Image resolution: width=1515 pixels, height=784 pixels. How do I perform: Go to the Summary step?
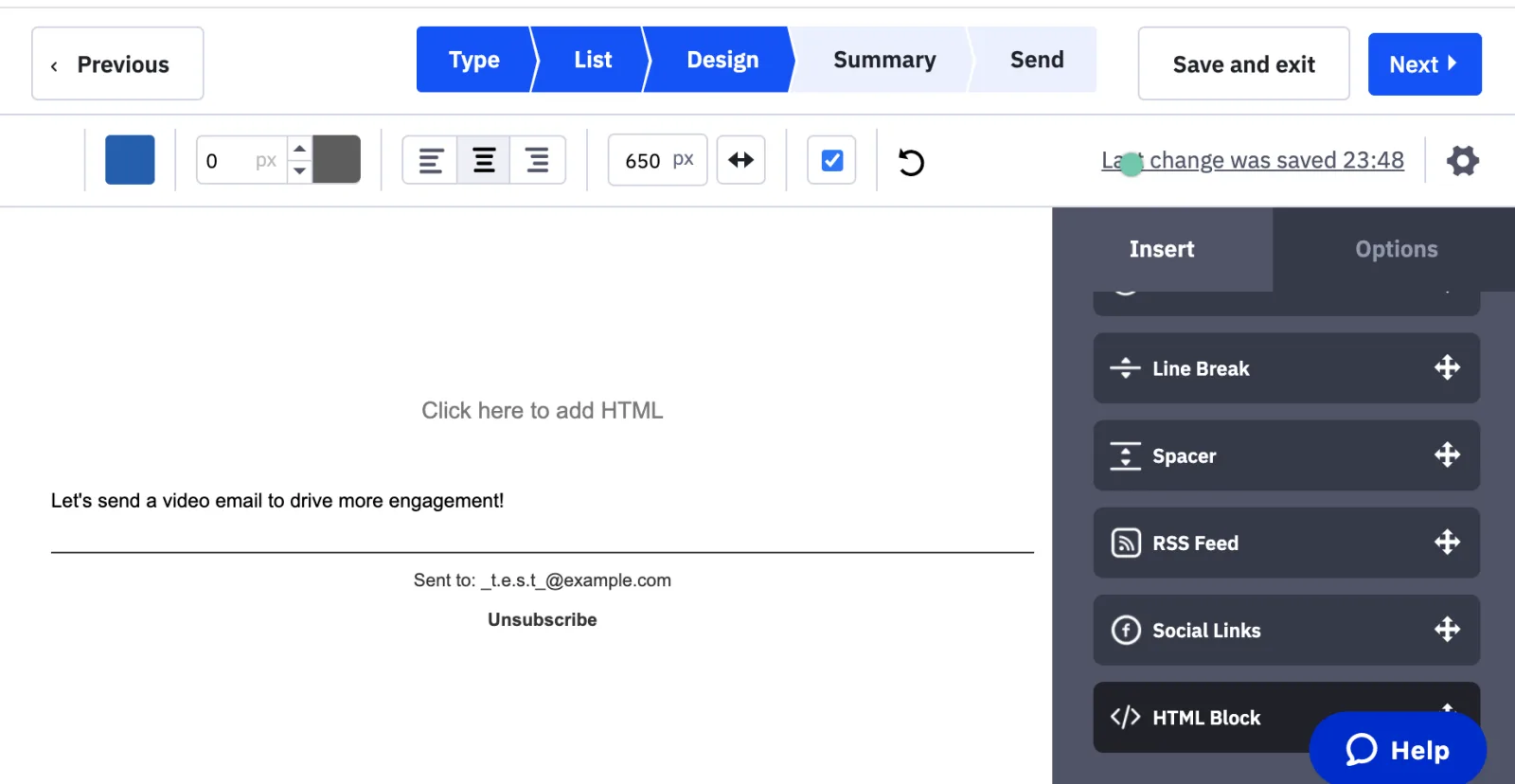(884, 60)
